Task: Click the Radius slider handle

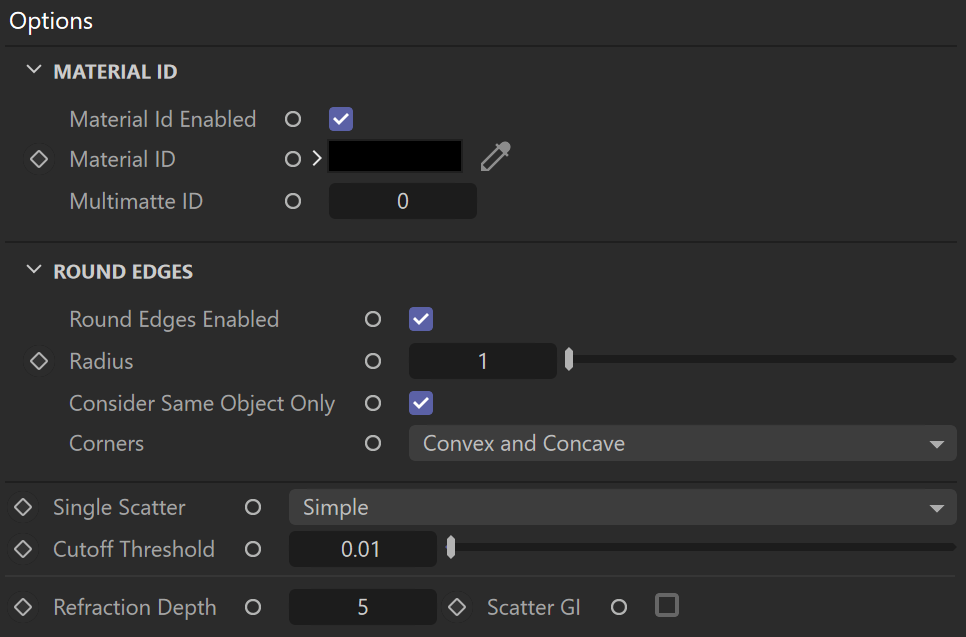Action: point(569,359)
